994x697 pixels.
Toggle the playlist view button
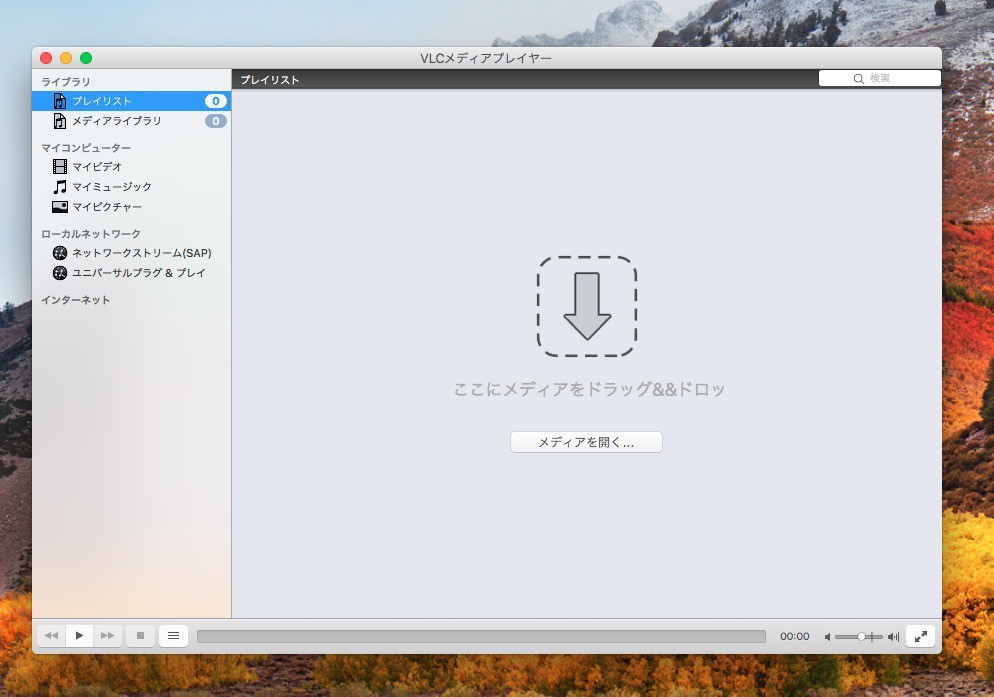click(173, 635)
